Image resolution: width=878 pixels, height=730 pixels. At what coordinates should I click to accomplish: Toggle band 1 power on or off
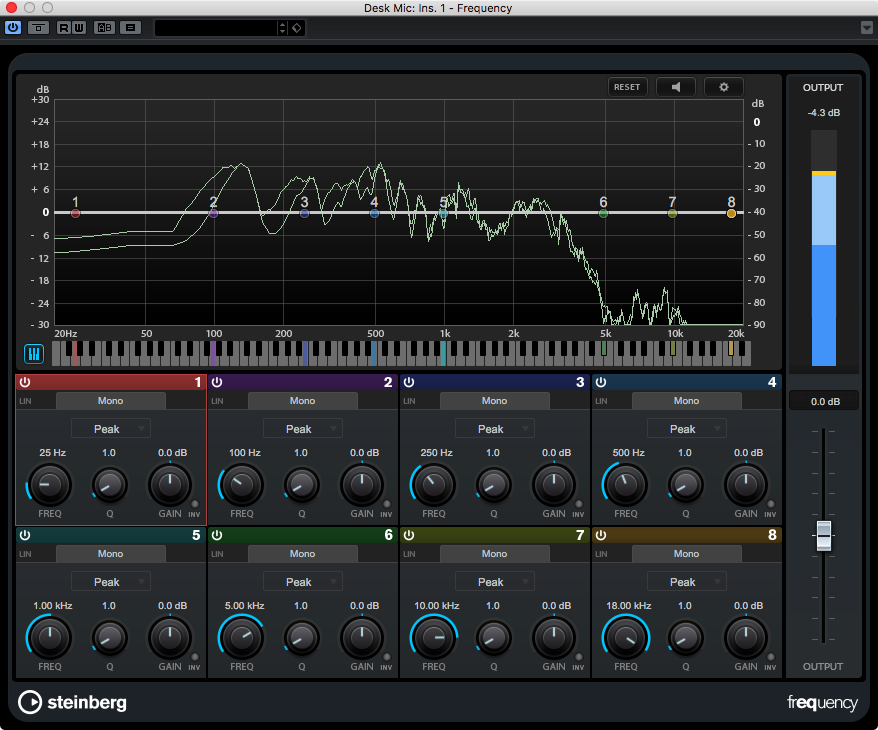23,382
